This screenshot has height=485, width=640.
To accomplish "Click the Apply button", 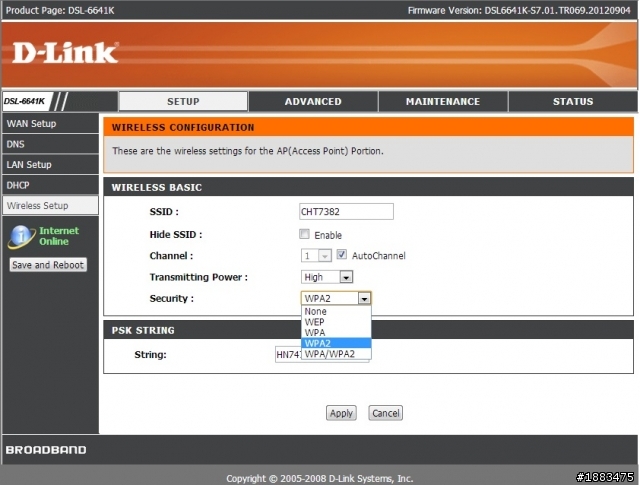I will point(341,413).
